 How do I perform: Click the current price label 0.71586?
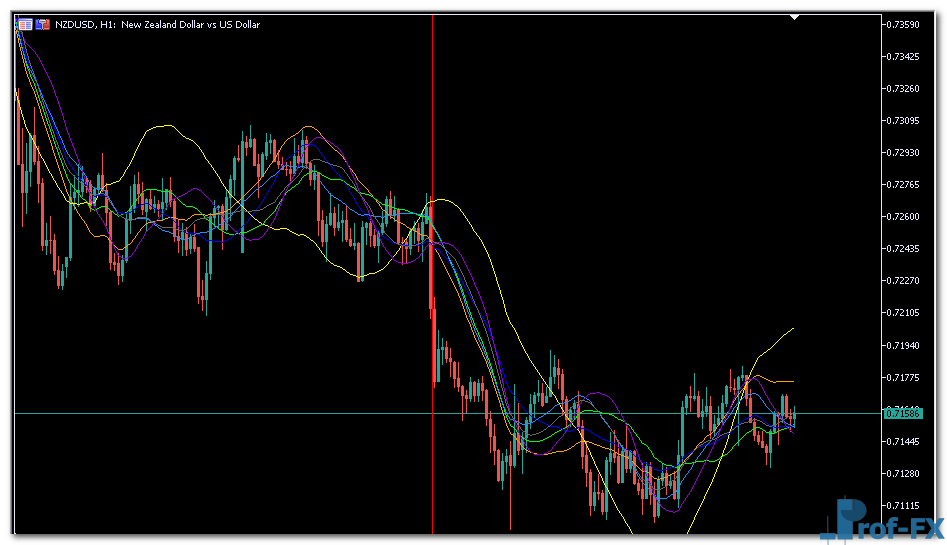pos(904,413)
